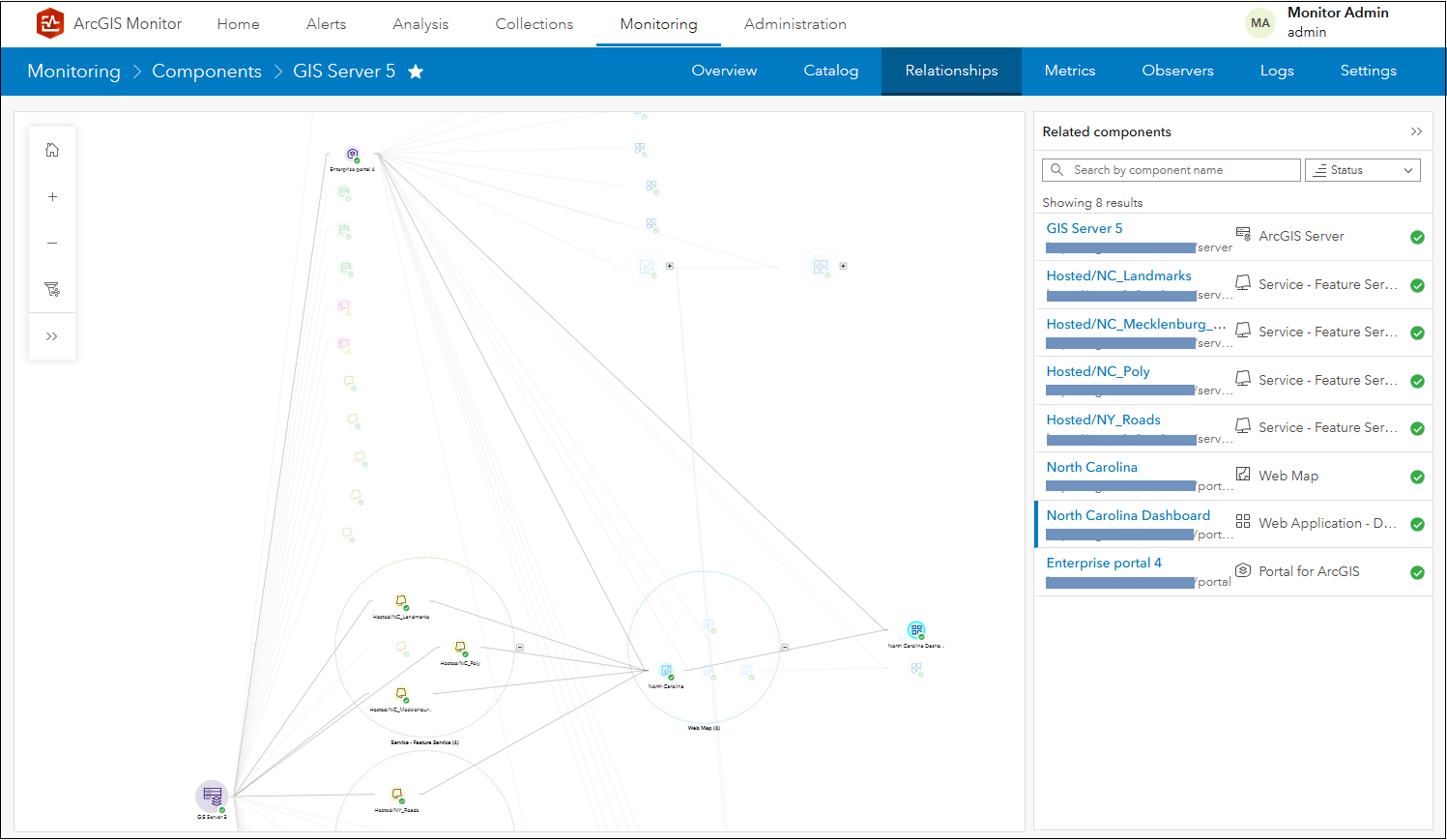Viewport: 1447px width, 840px height.
Task: Select the Relationships tab
Action: tap(951, 71)
